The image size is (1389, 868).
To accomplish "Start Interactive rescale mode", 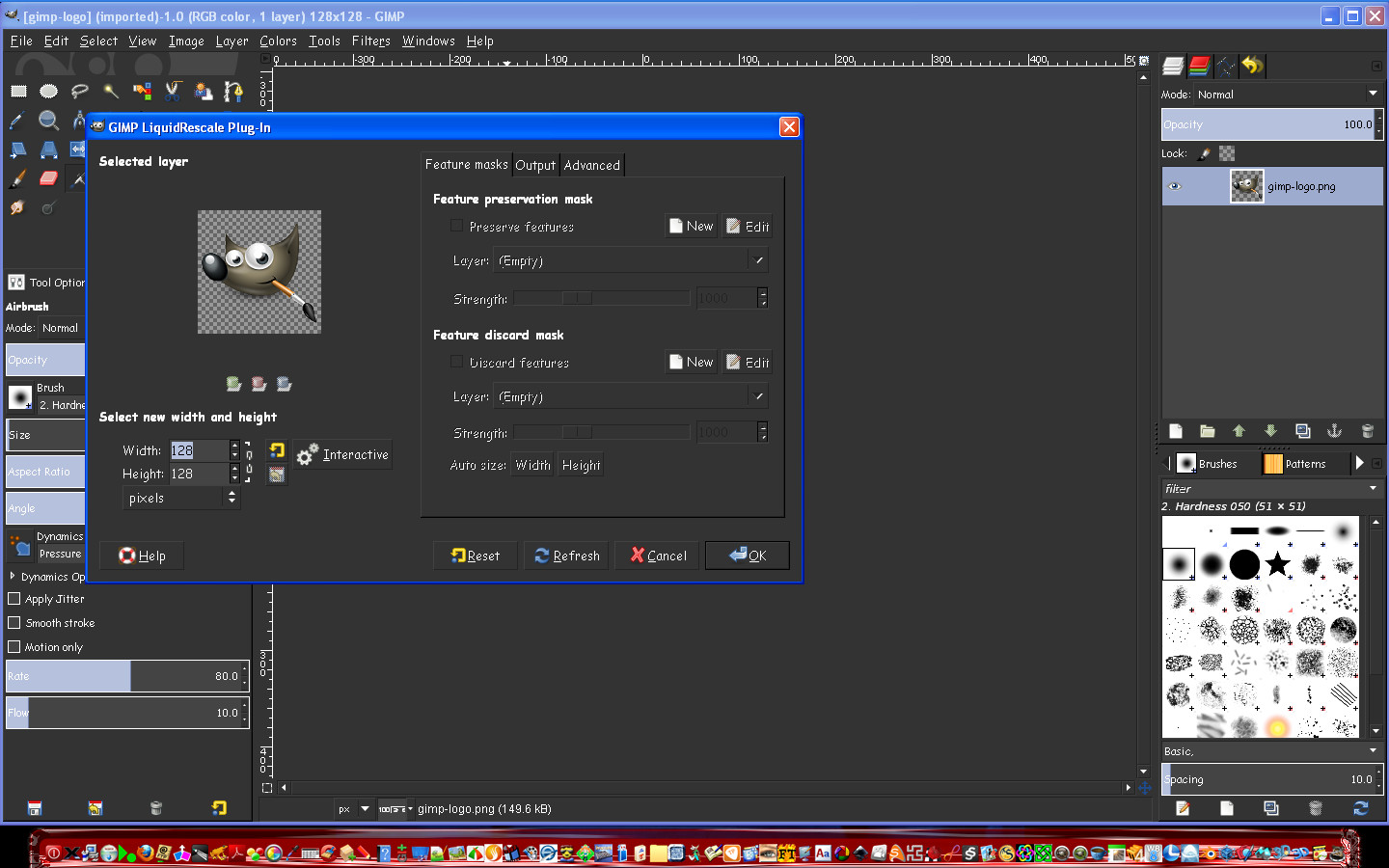I will click(343, 454).
